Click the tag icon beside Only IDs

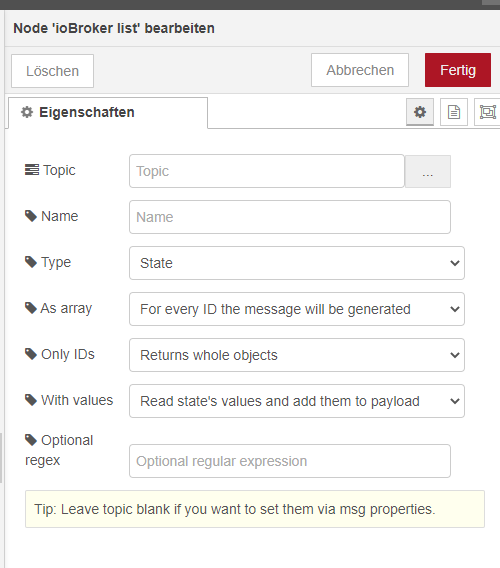(31, 354)
